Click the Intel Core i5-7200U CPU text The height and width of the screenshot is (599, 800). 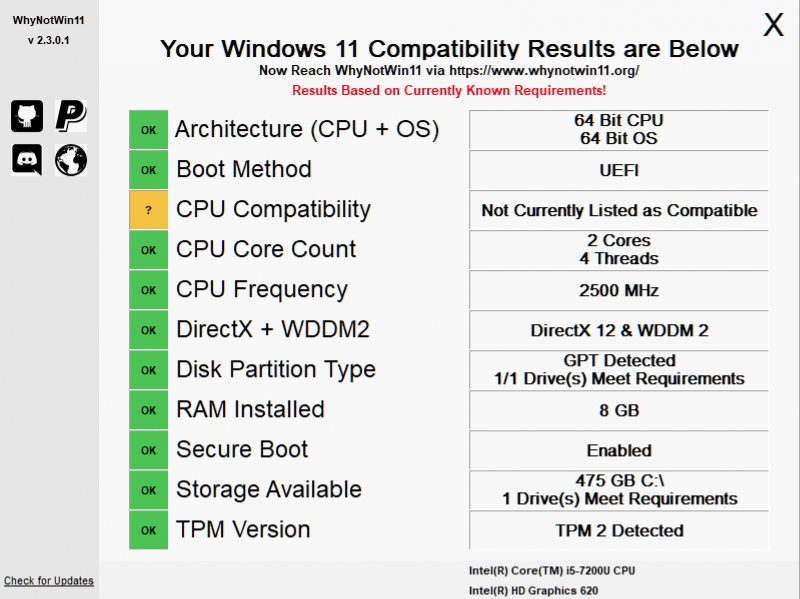tap(551, 571)
